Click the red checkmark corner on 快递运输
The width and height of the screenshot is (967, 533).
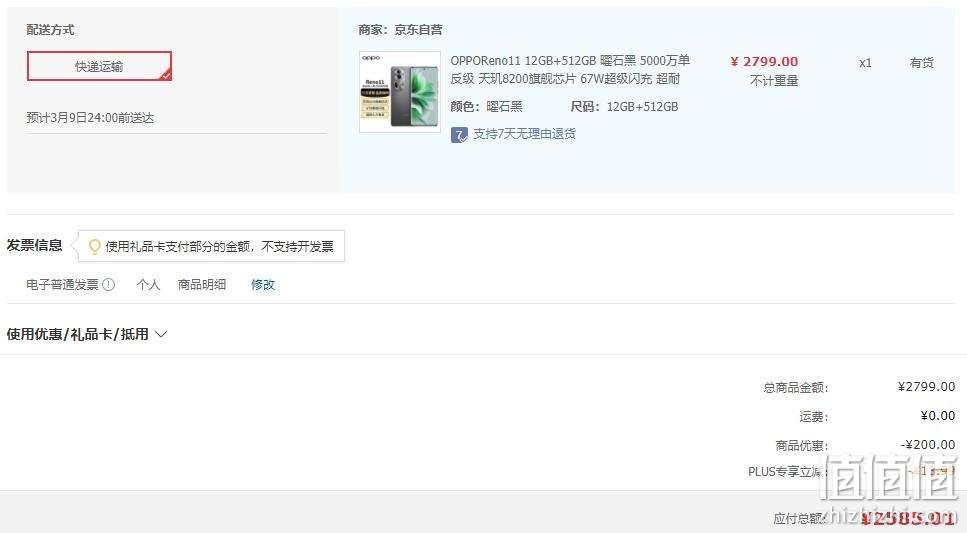coord(165,75)
